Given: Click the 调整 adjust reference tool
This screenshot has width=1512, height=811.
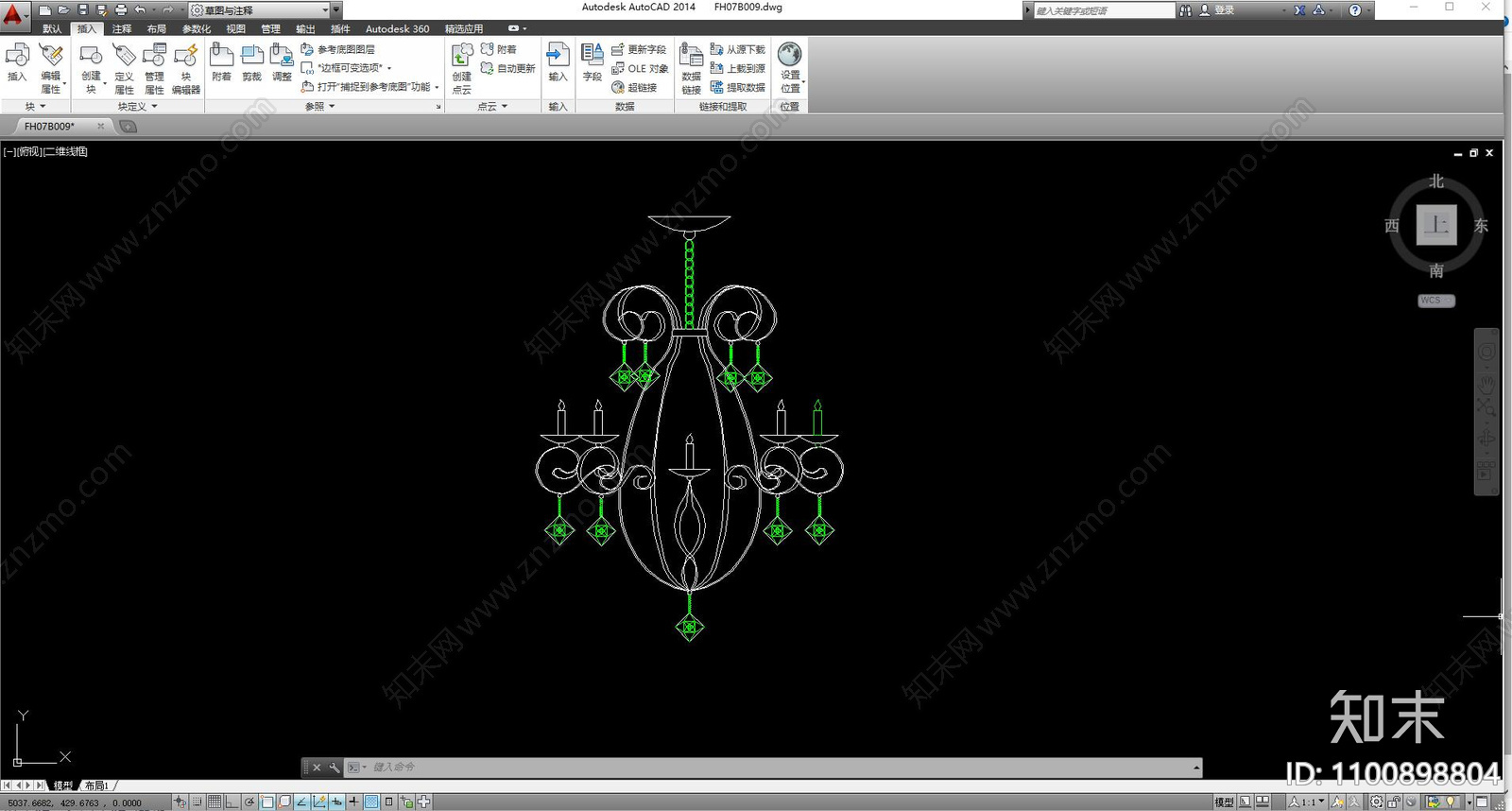Looking at the screenshot, I should pos(282,62).
